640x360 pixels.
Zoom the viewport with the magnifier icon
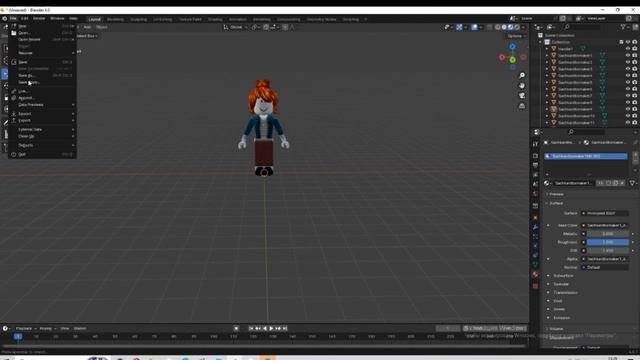[522, 76]
